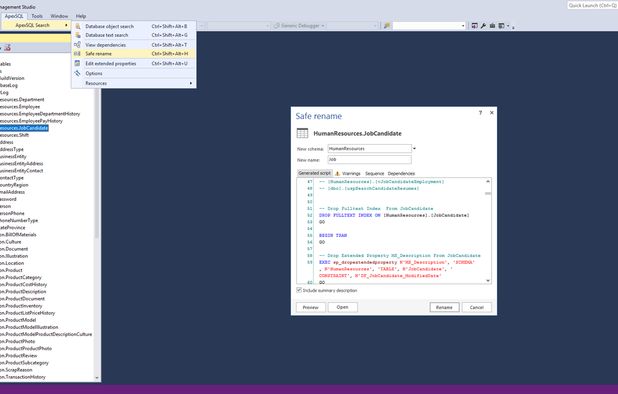
Task: Choose Edit extended properties menu item
Action: [x=134, y=63]
